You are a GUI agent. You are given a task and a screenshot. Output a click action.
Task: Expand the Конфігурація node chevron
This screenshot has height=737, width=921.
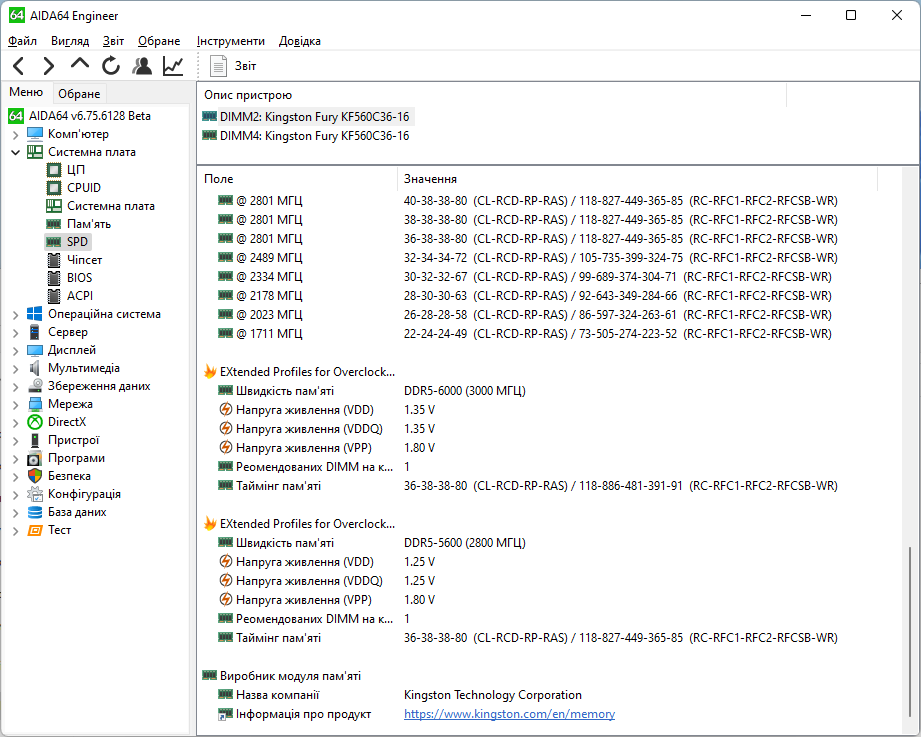(x=15, y=495)
